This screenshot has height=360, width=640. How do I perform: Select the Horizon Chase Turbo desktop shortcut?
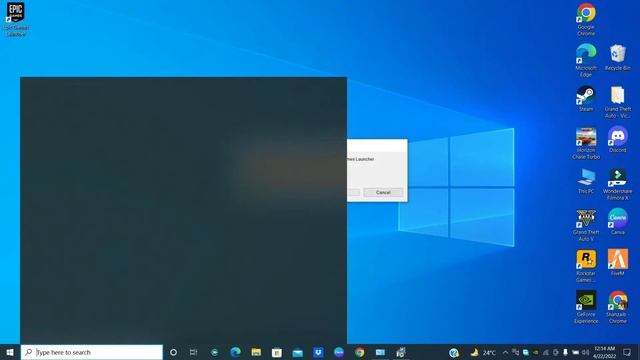[586, 143]
